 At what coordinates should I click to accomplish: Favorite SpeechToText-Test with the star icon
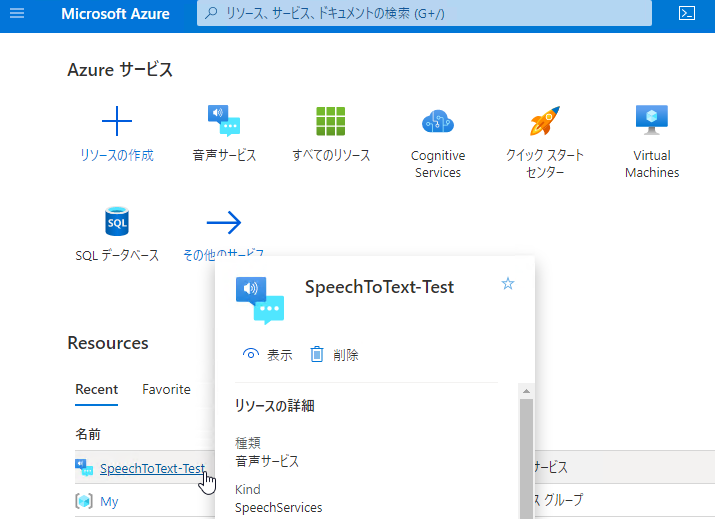tap(508, 284)
